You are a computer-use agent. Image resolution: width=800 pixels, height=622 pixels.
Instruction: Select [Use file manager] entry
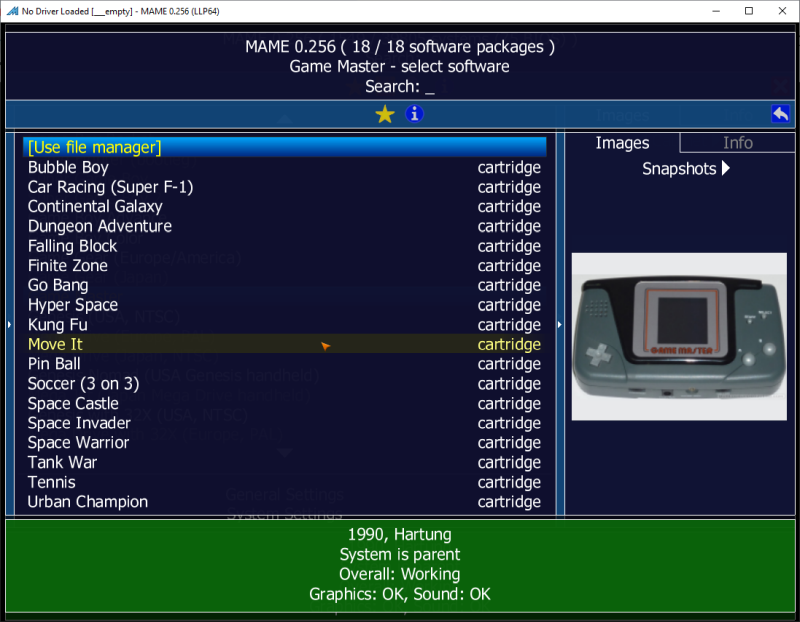[285, 147]
